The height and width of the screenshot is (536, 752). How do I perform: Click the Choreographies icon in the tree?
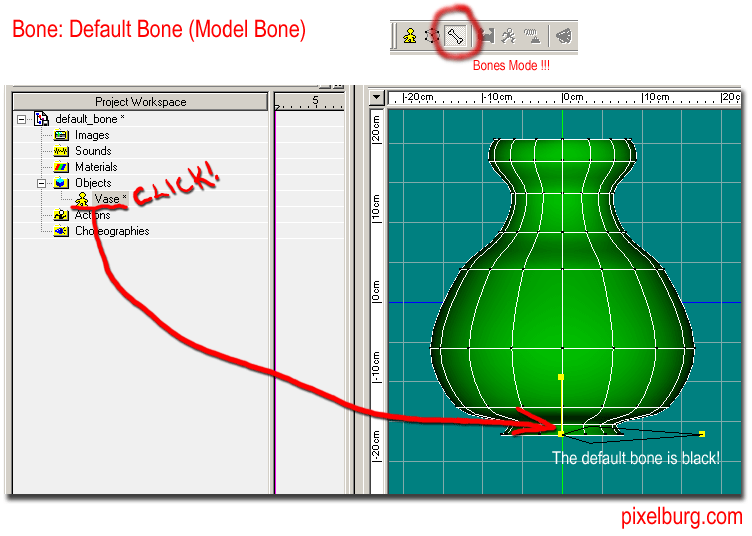61,231
